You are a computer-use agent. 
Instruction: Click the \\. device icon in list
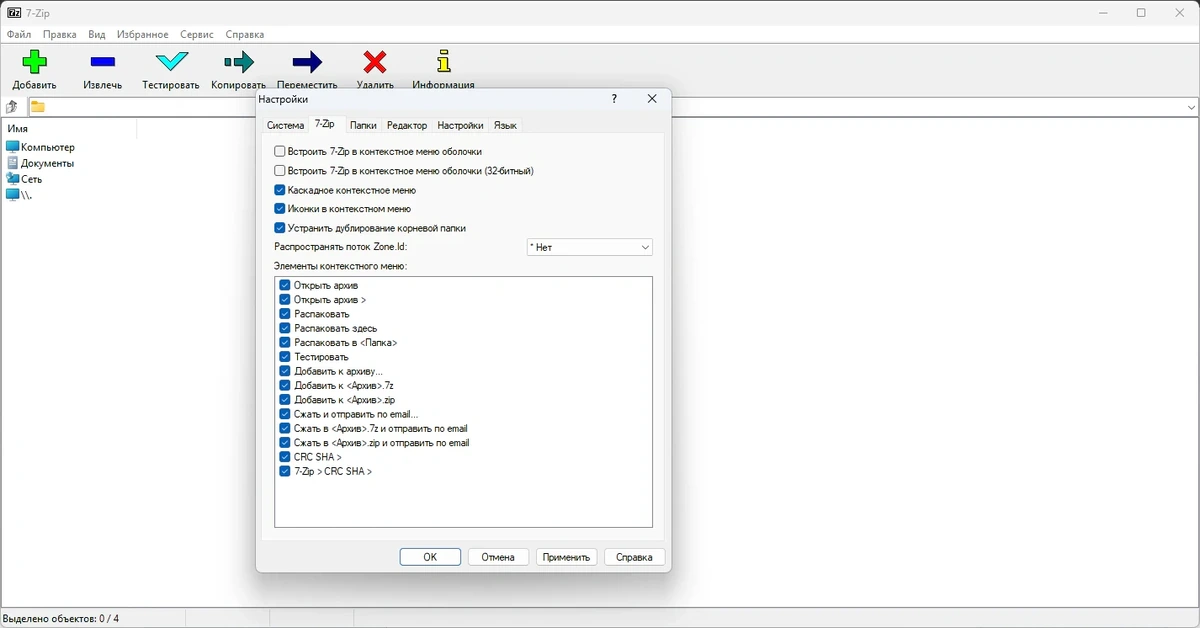tap(12, 195)
